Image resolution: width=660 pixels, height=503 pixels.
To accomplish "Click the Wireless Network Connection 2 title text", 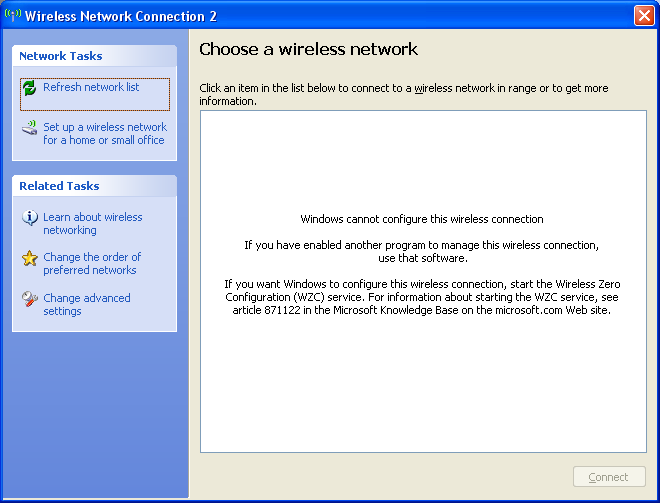I will tap(121, 16).
